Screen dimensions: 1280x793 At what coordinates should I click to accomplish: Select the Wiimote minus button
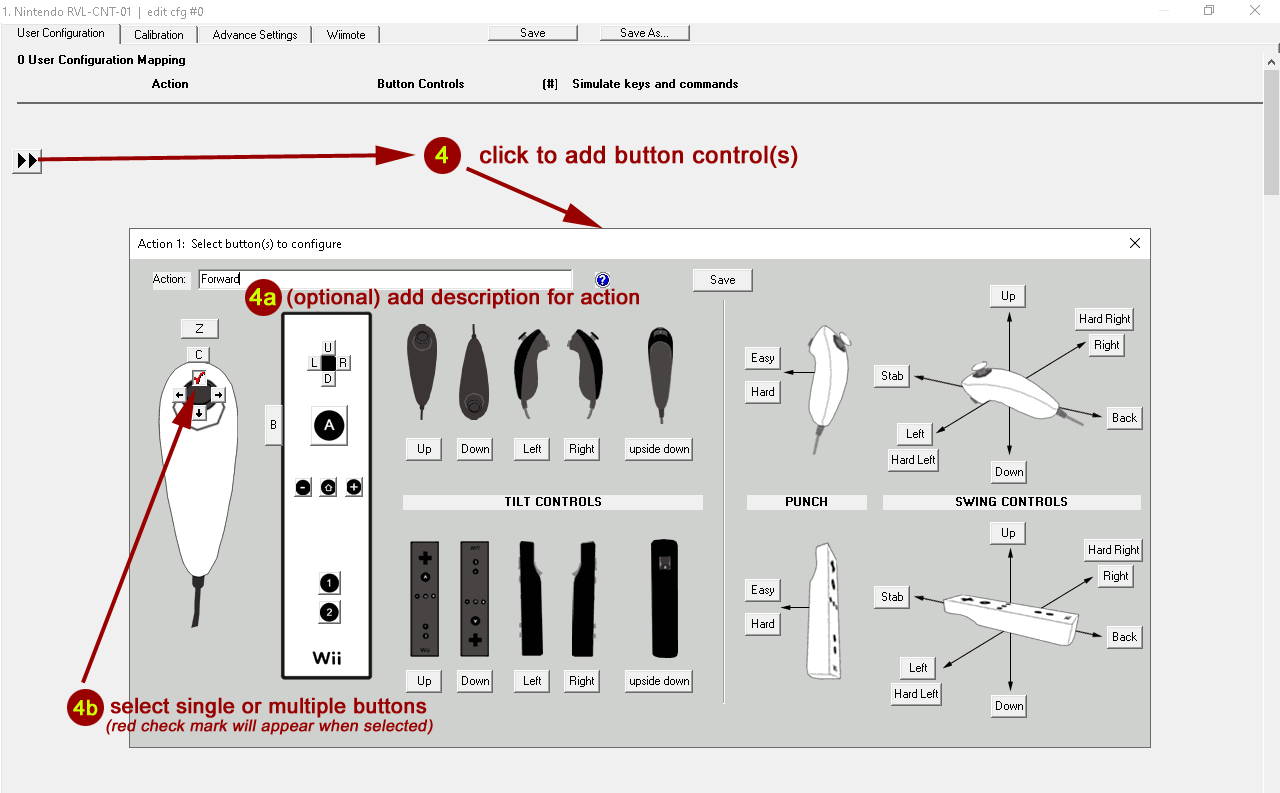(303, 488)
